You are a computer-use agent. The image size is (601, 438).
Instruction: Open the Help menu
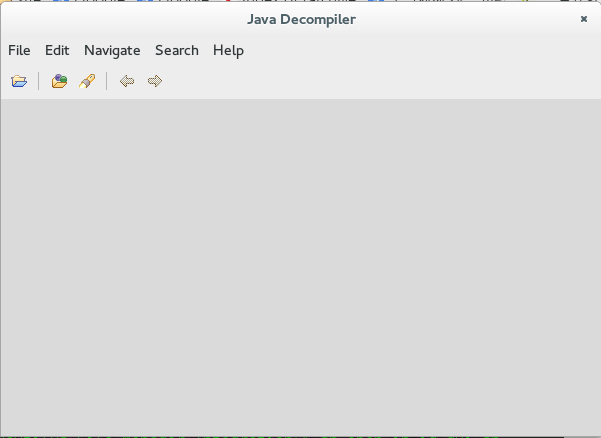pyautogui.click(x=228, y=51)
